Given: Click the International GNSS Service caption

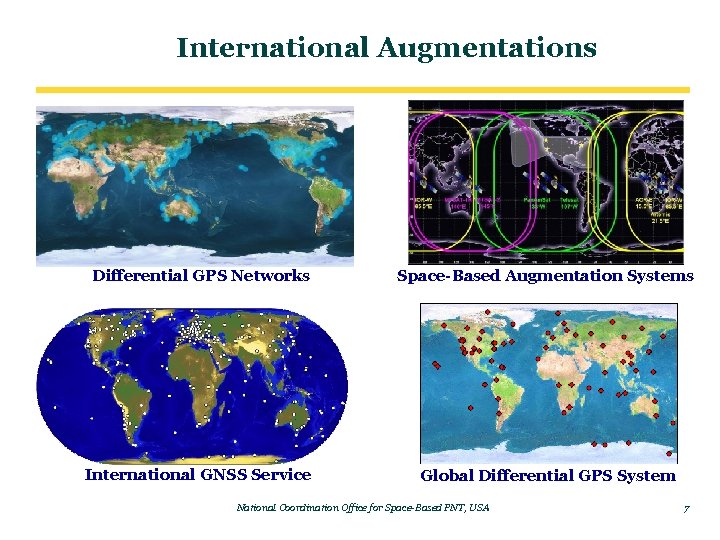Looking at the screenshot, I should 198,474.
